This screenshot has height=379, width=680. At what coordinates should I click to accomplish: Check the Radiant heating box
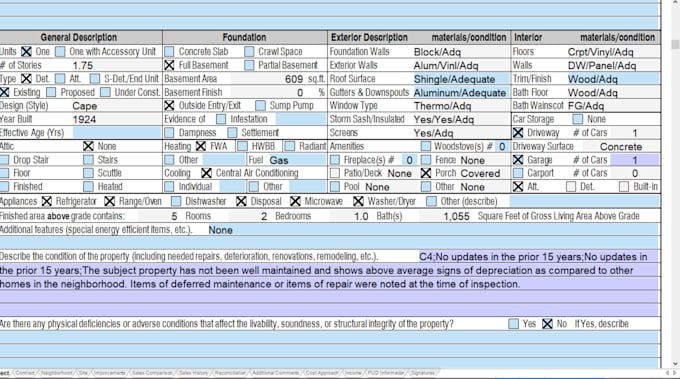coord(290,146)
